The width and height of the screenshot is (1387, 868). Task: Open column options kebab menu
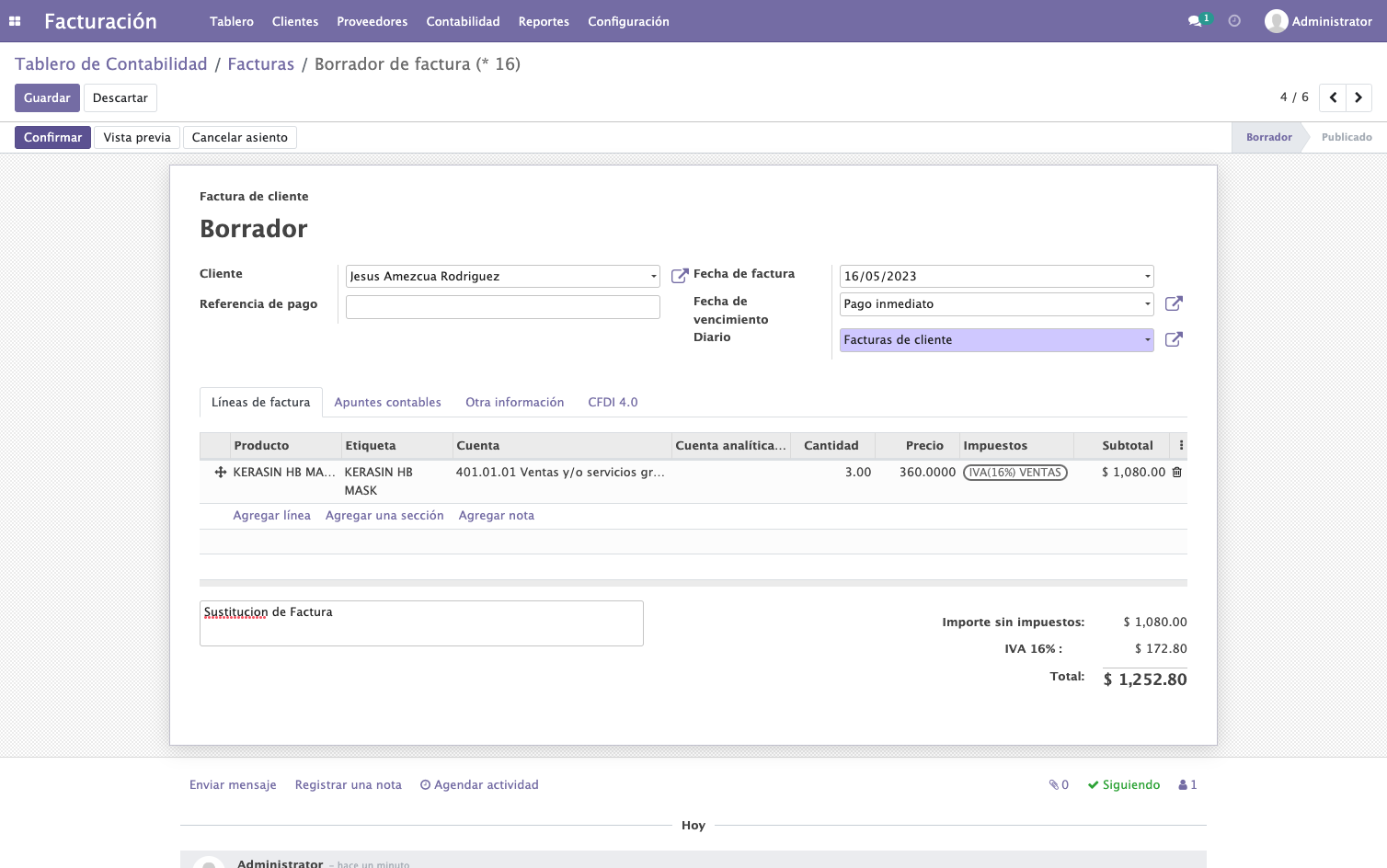1181,446
